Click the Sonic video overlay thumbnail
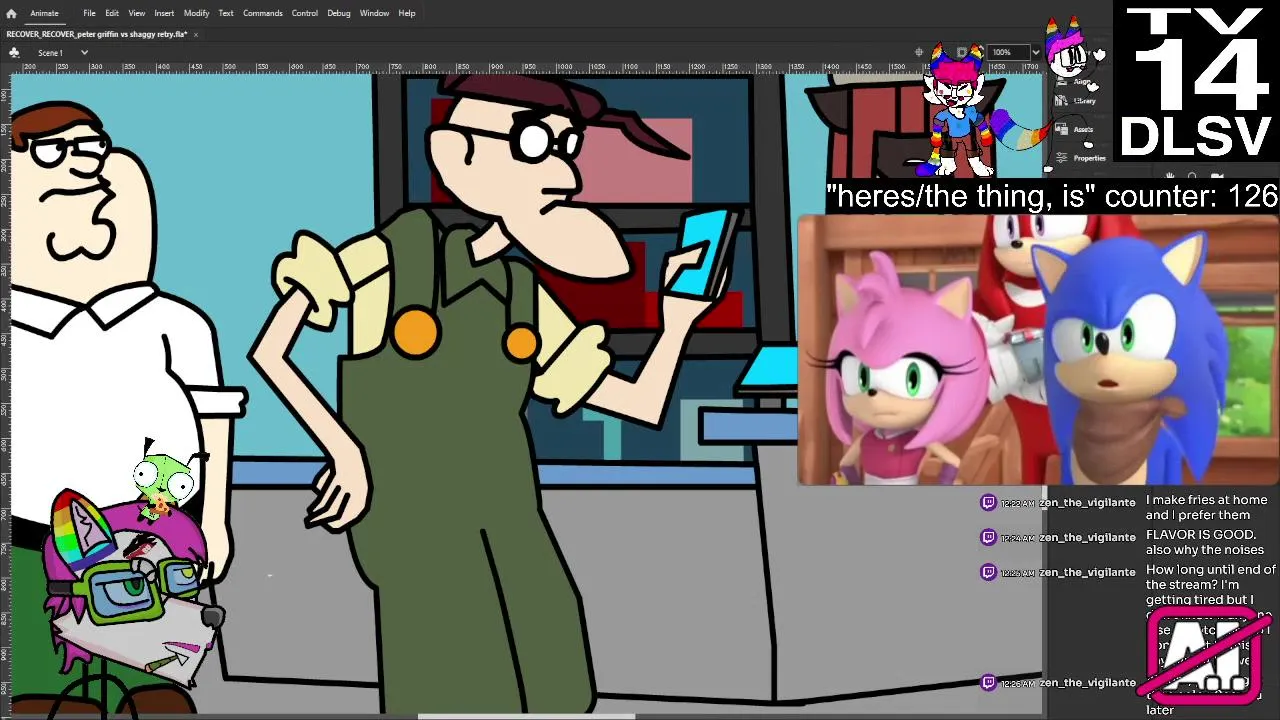This screenshot has height=720, width=1280. (x=1038, y=350)
